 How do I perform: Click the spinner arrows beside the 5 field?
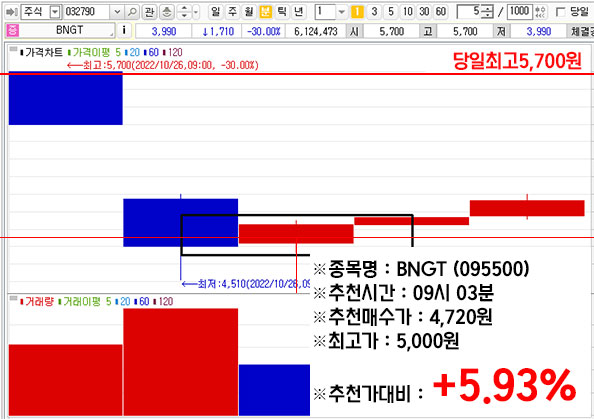click(488, 12)
